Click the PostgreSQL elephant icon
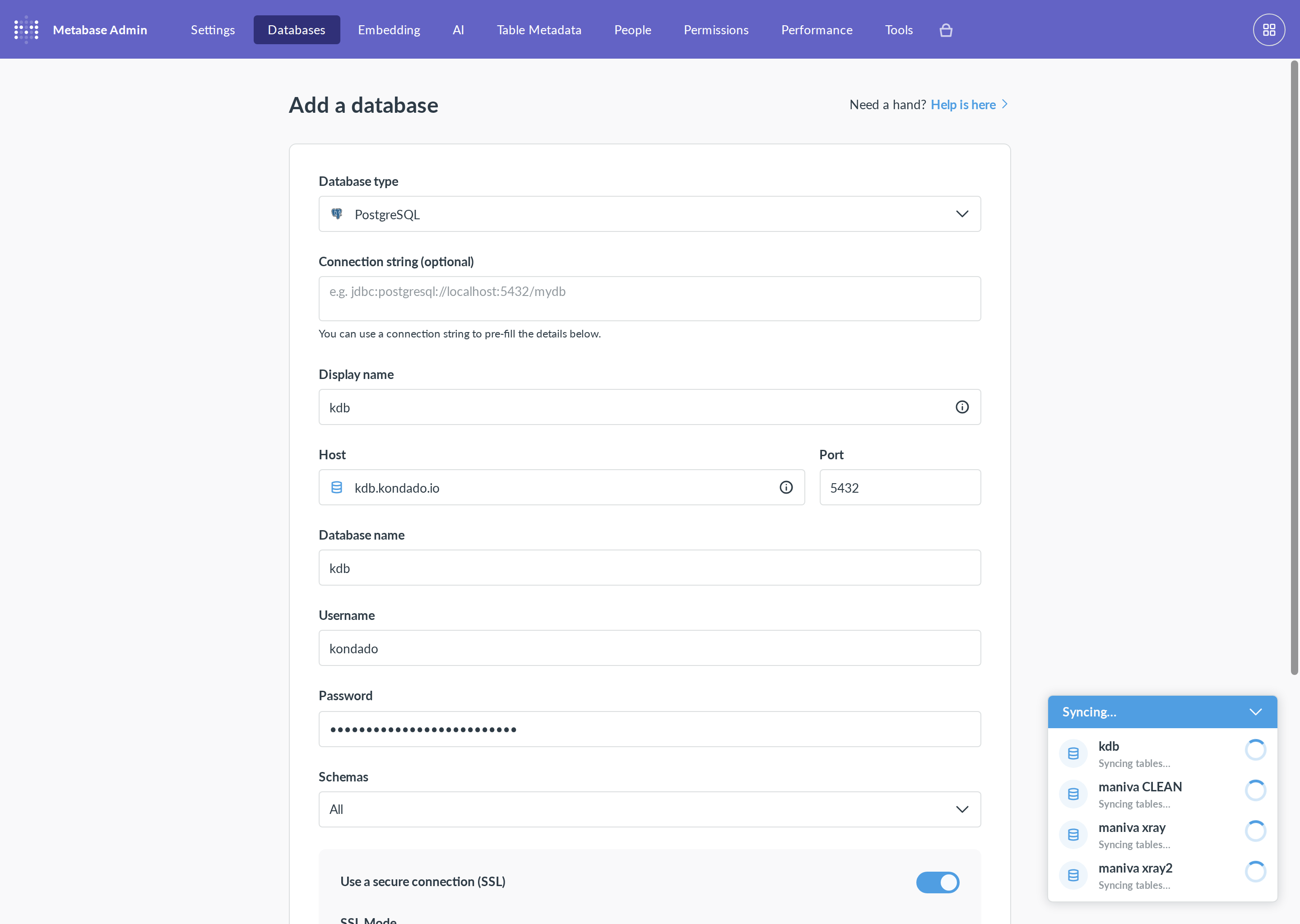The height and width of the screenshot is (924, 1300). (337, 214)
